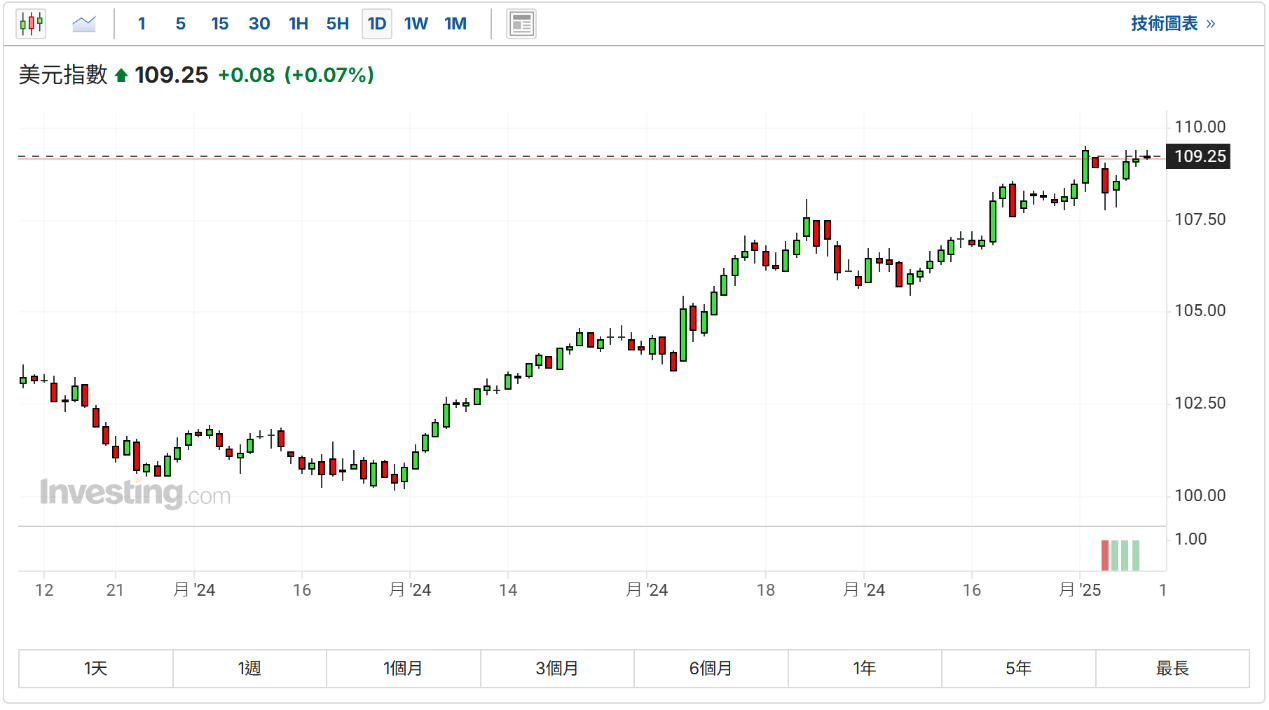Set interval to 15 minutes

(x=220, y=23)
